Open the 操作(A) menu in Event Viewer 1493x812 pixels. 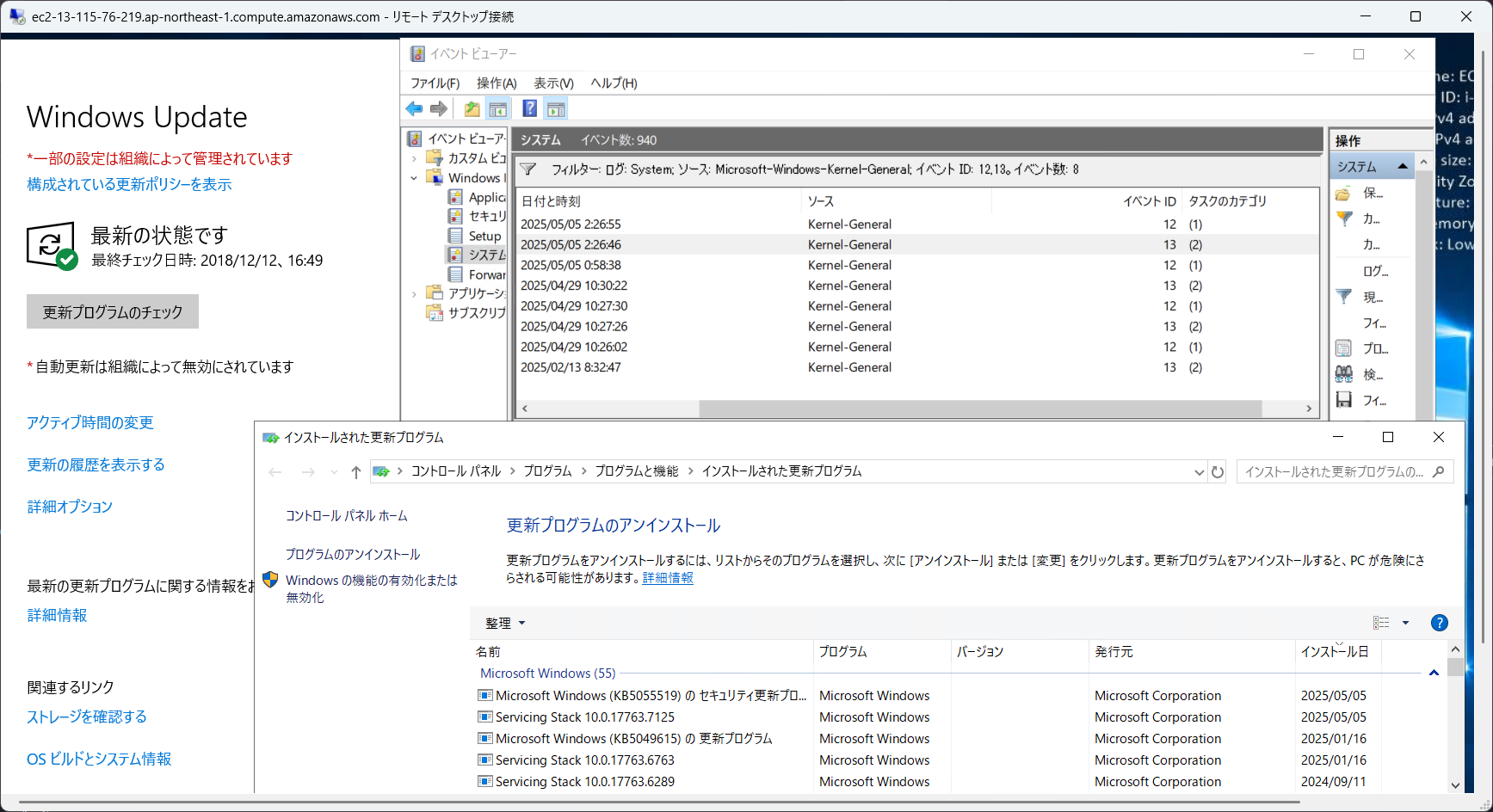pos(497,83)
